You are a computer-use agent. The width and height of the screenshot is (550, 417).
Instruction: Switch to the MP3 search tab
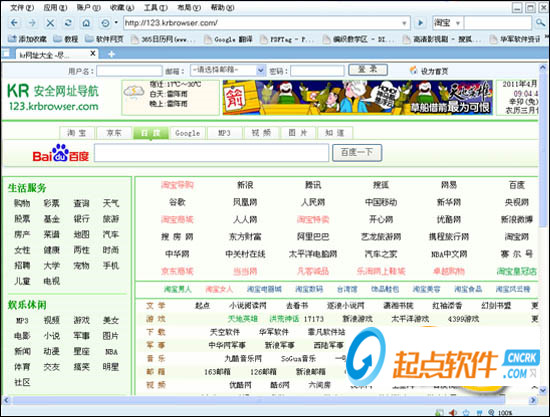pyautogui.click(x=224, y=133)
